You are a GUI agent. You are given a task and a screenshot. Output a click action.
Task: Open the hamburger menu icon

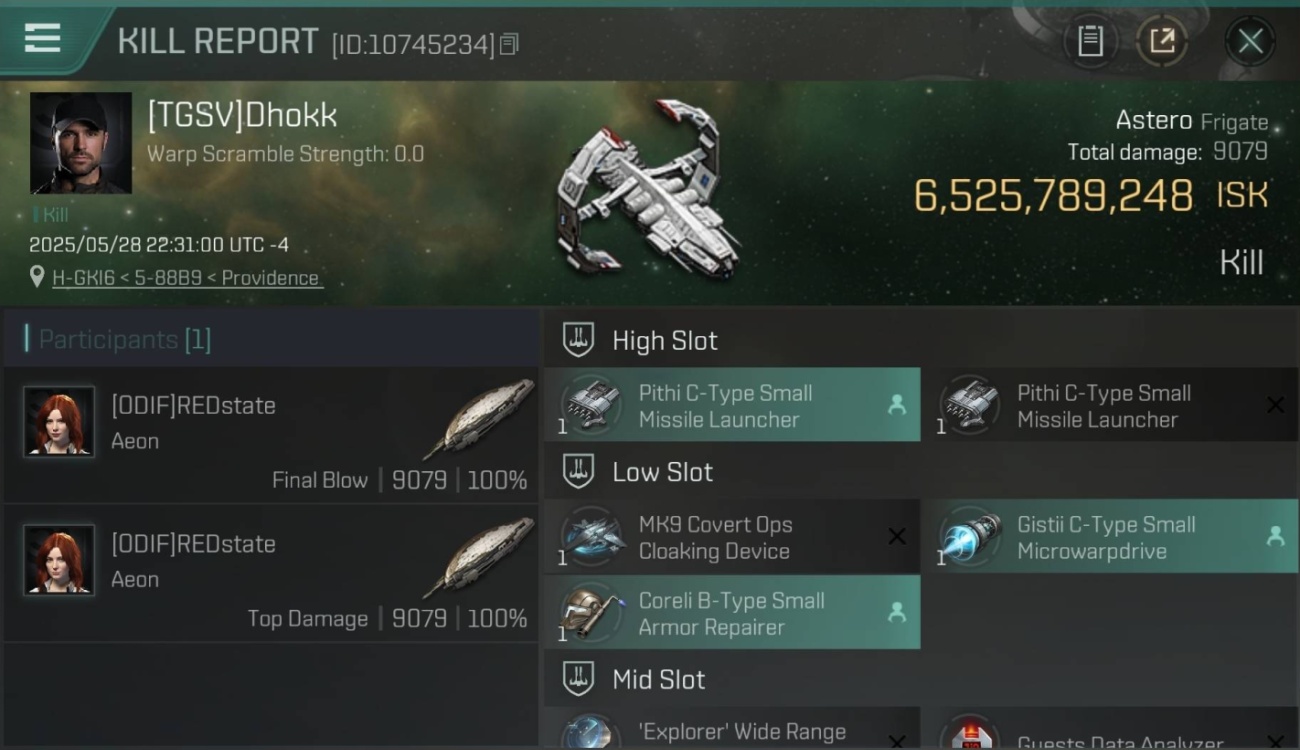pyautogui.click(x=42, y=39)
